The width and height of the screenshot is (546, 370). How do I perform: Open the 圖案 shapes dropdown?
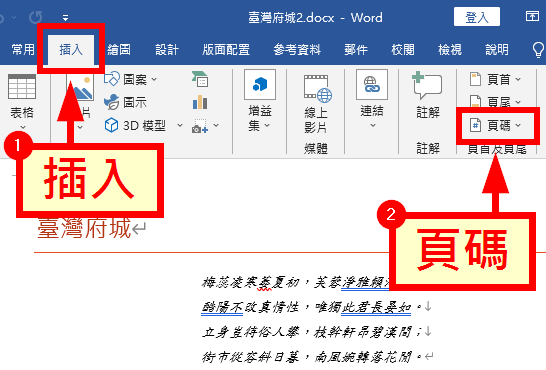click(x=131, y=80)
